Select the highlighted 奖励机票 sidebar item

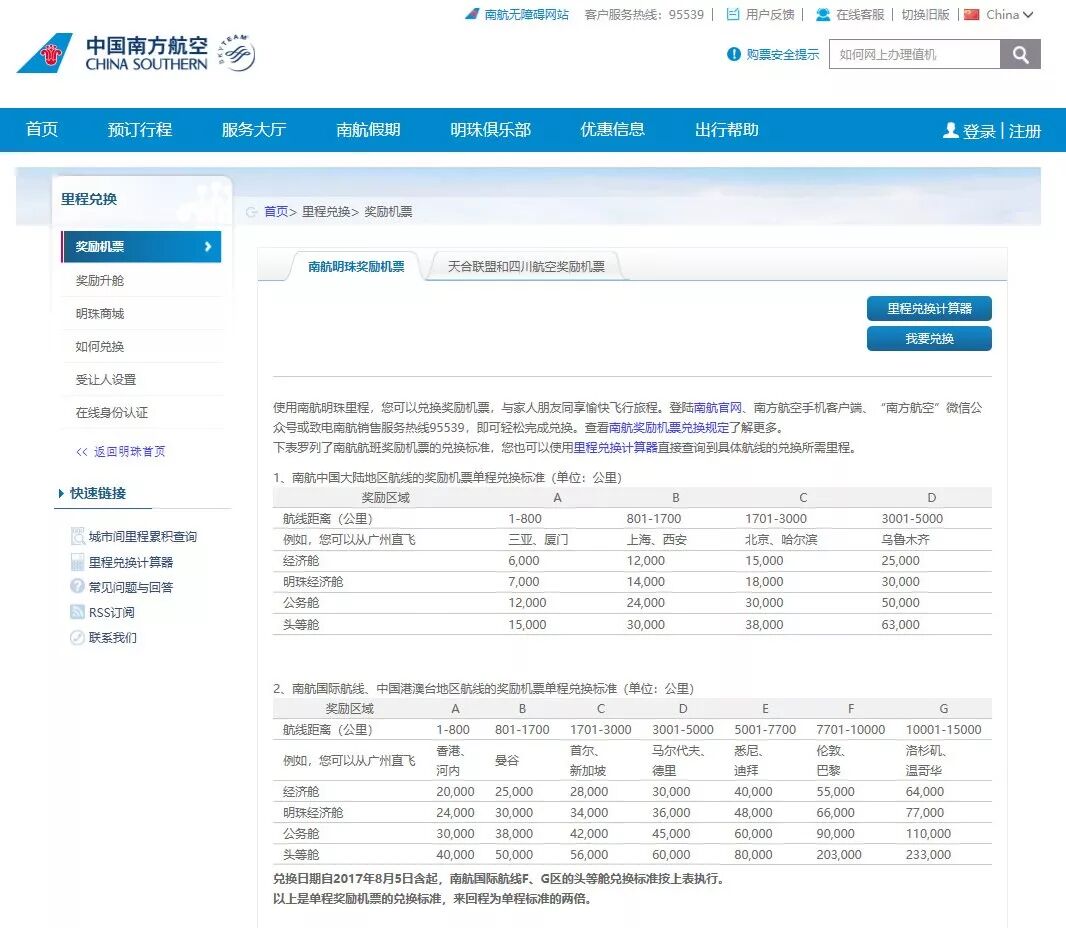click(141, 246)
